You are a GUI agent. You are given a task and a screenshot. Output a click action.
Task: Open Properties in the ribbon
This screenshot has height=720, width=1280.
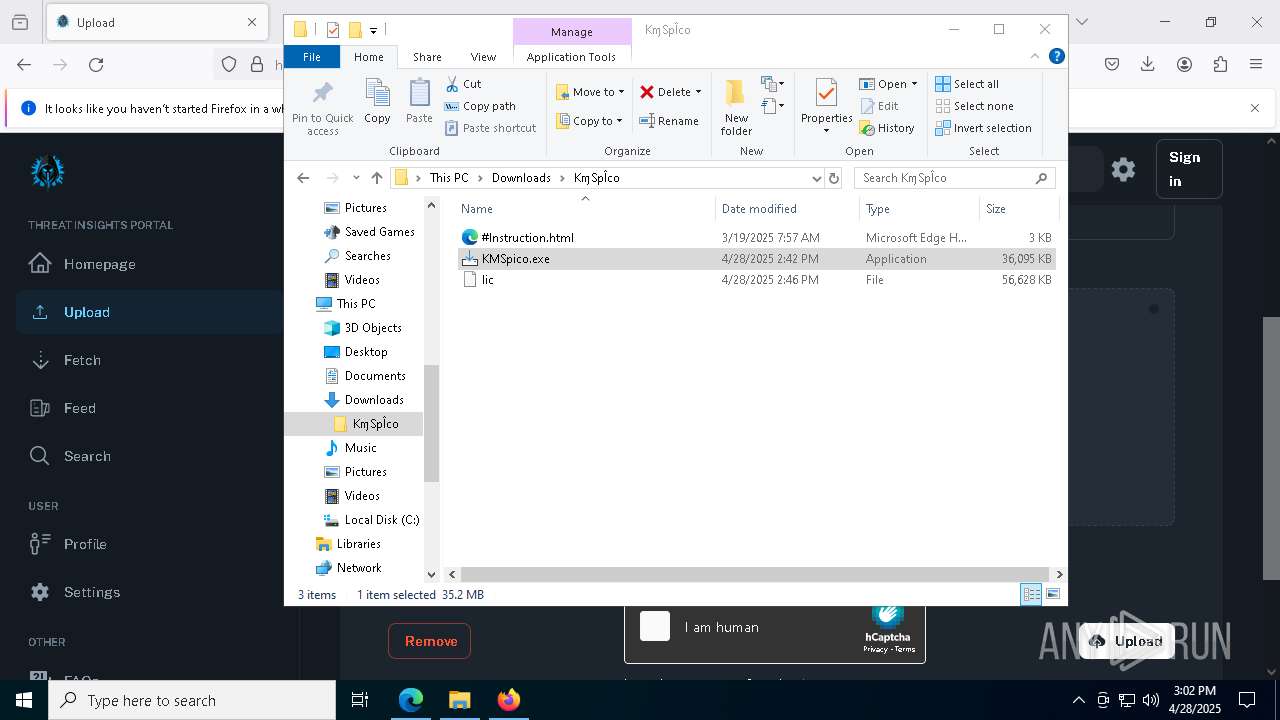coord(826,107)
